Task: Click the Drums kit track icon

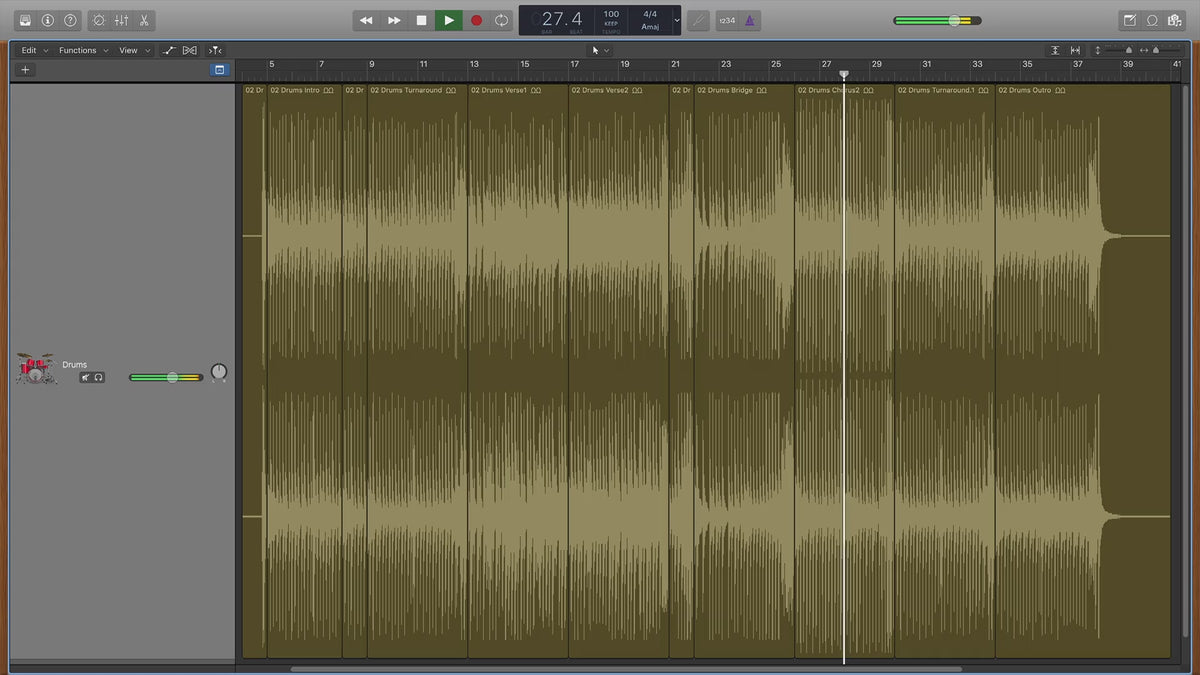Action: pos(35,369)
